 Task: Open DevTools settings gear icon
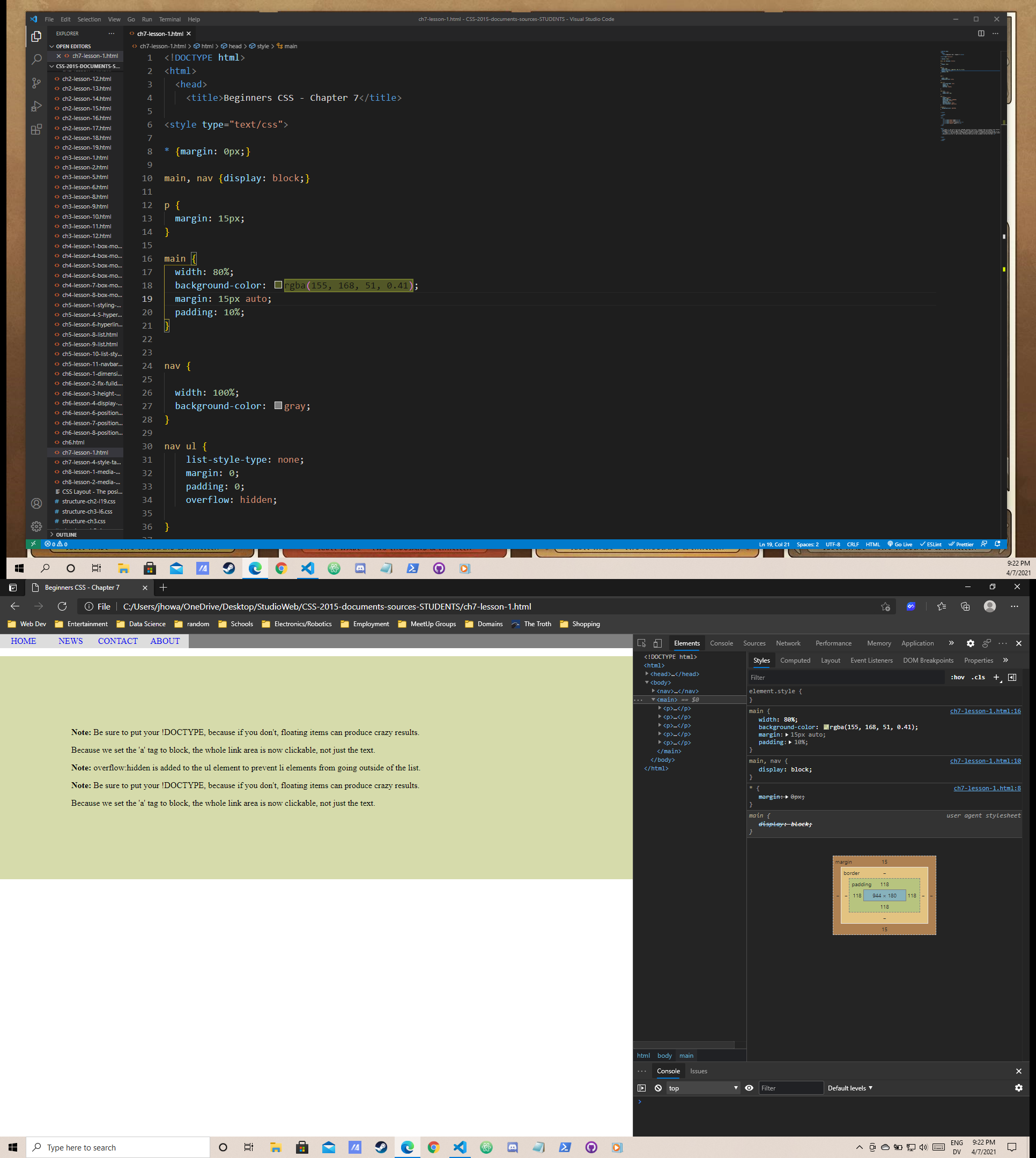(970, 643)
